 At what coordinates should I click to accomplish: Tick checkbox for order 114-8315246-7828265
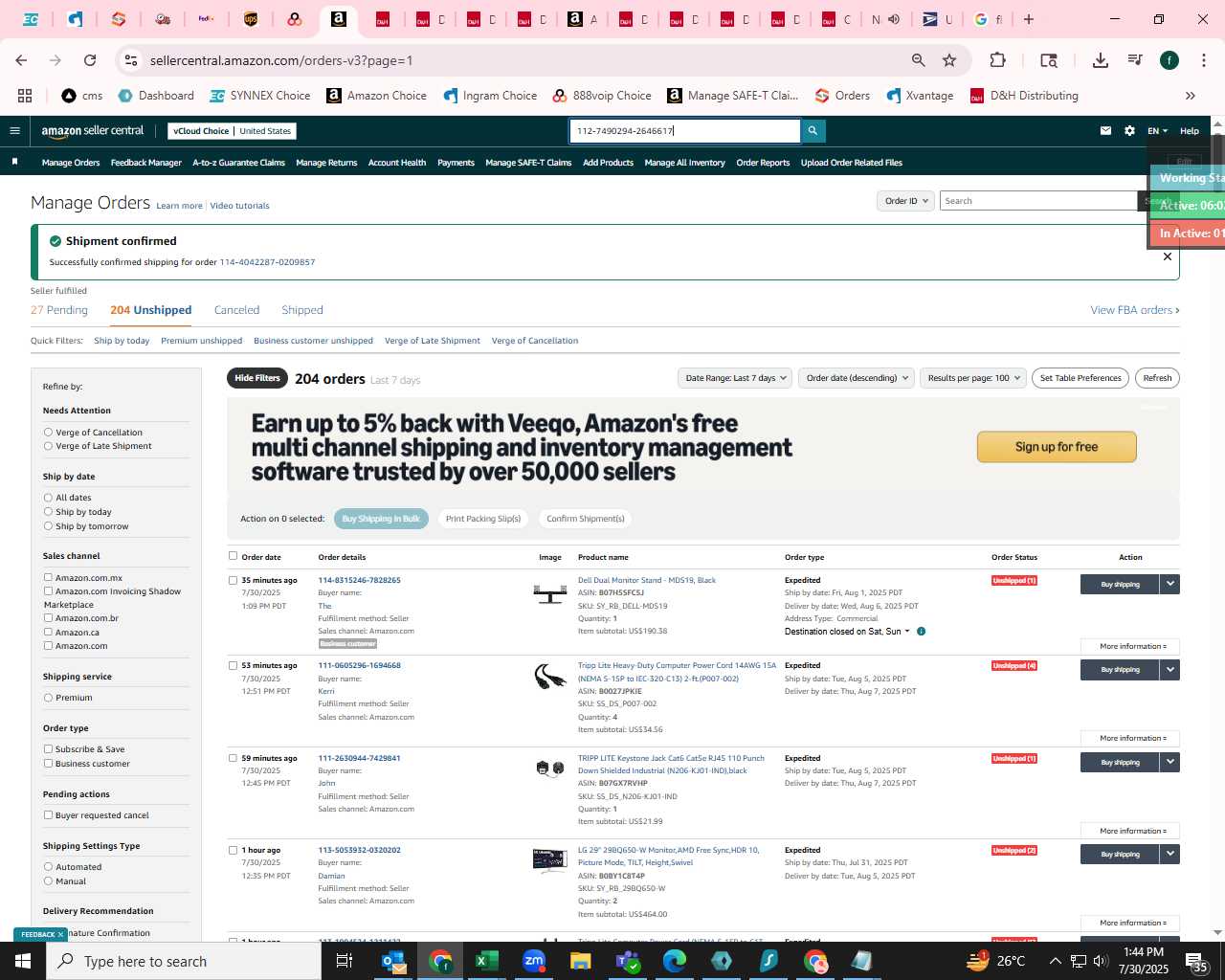tap(233, 580)
